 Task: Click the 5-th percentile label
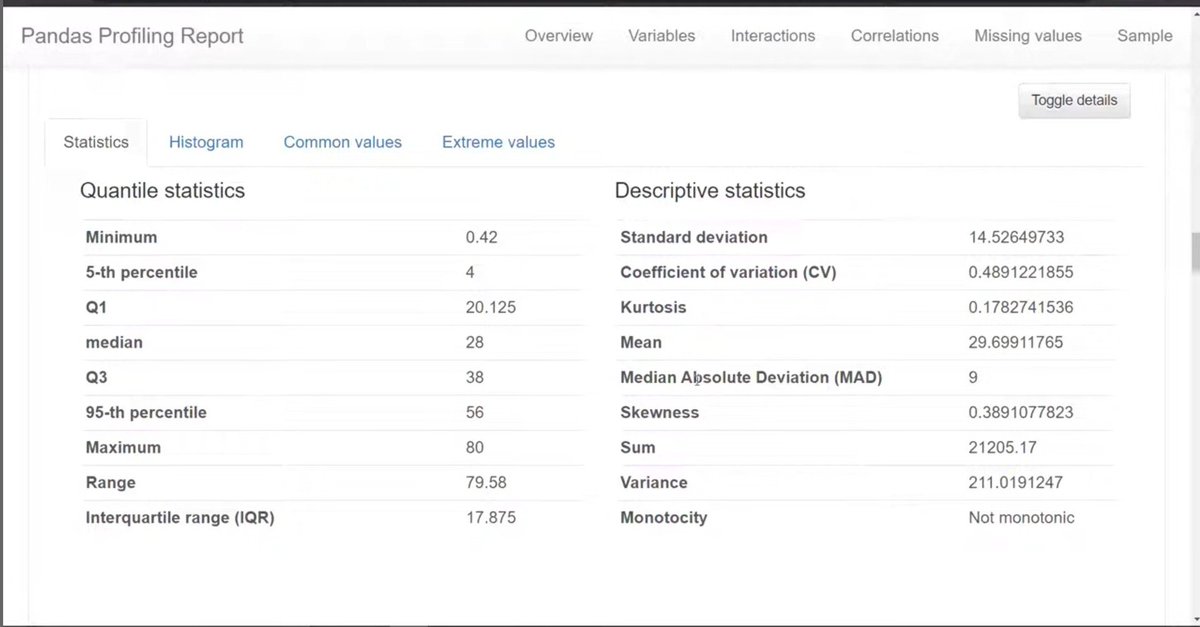pyautogui.click(x=141, y=272)
